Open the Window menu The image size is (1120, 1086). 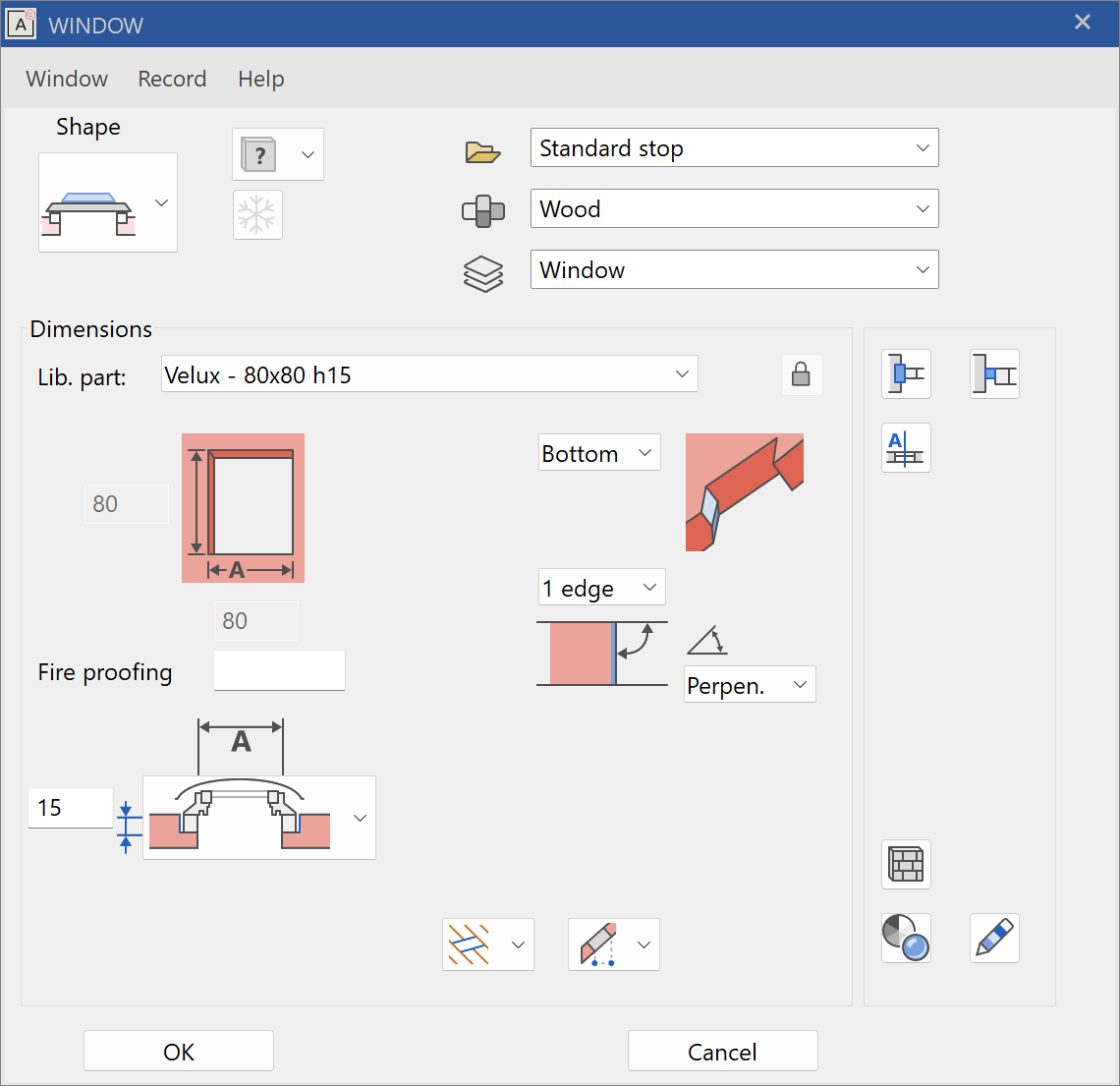67,79
